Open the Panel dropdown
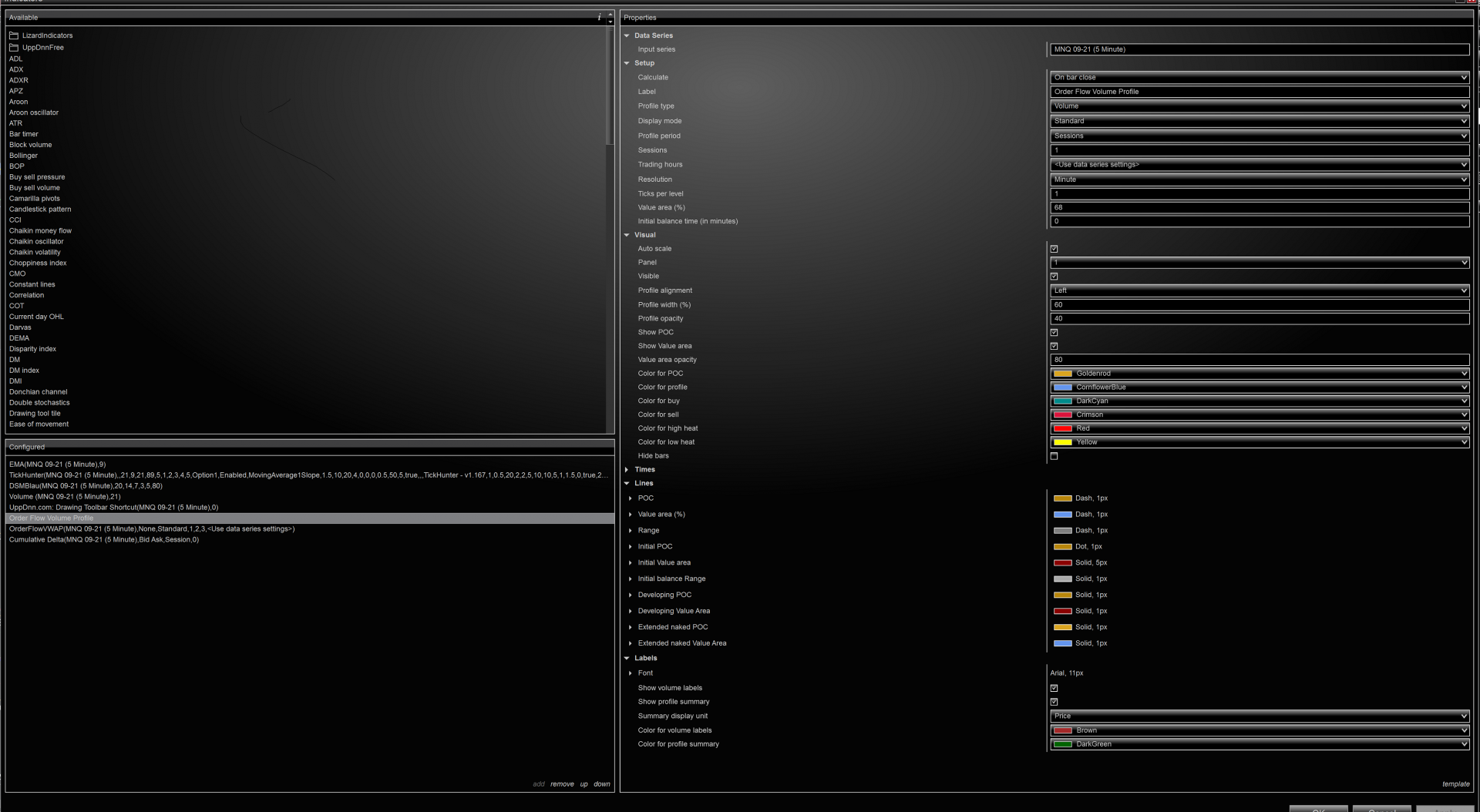1480x812 pixels. pyautogui.click(x=1260, y=263)
